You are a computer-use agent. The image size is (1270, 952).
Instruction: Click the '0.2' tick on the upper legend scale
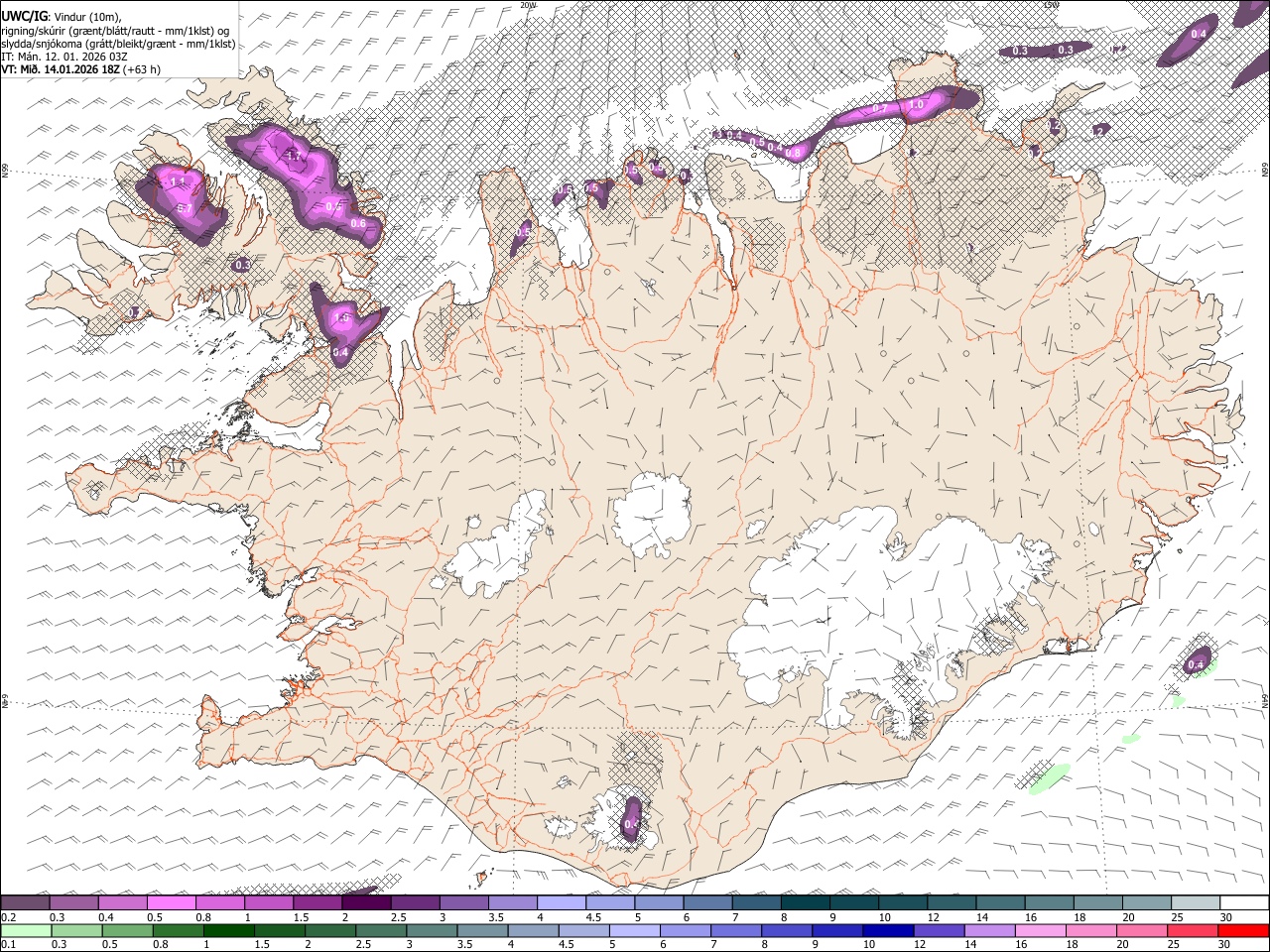[x=8, y=917]
